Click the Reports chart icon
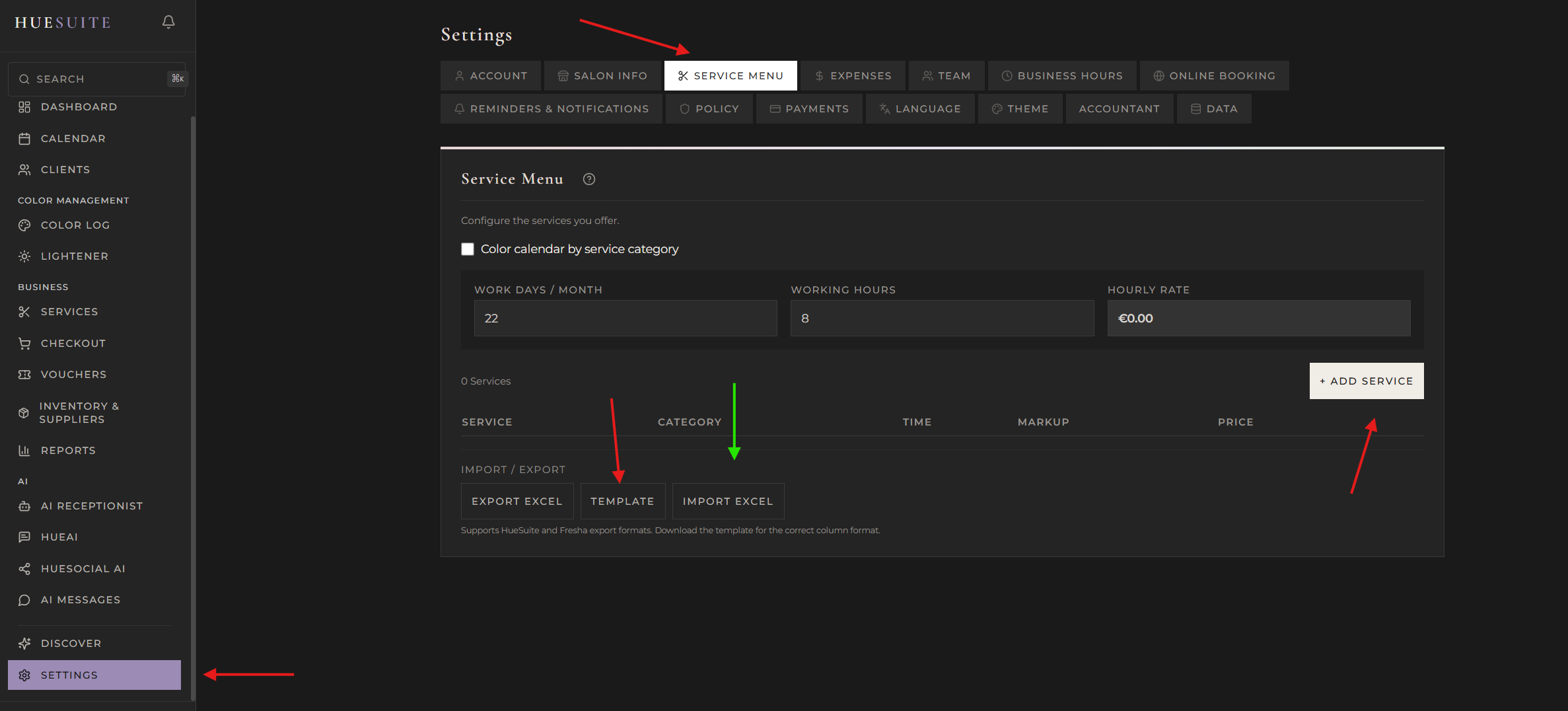The image size is (1568, 711). (24, 450)
